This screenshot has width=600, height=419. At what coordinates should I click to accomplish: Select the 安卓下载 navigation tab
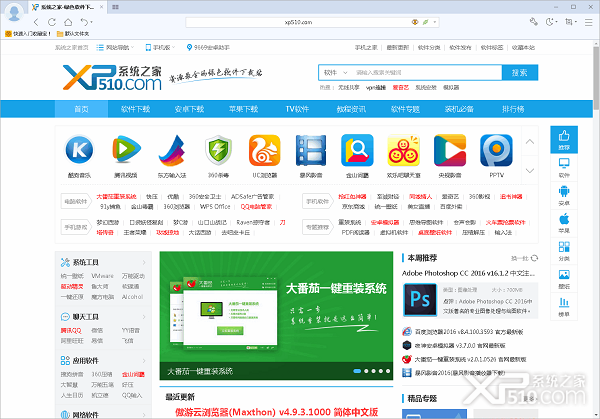(189, 109)
